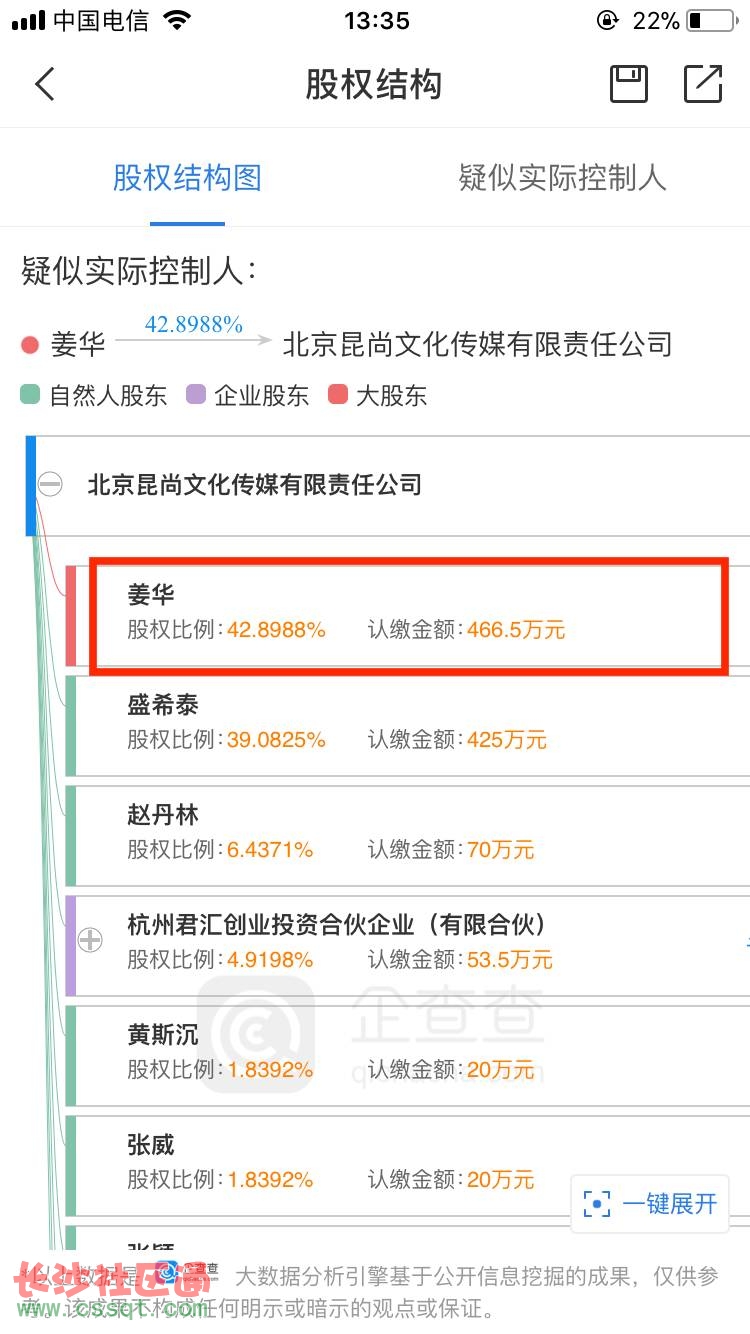Tap 姜华 name in controller path

click(x=78, y=346)
